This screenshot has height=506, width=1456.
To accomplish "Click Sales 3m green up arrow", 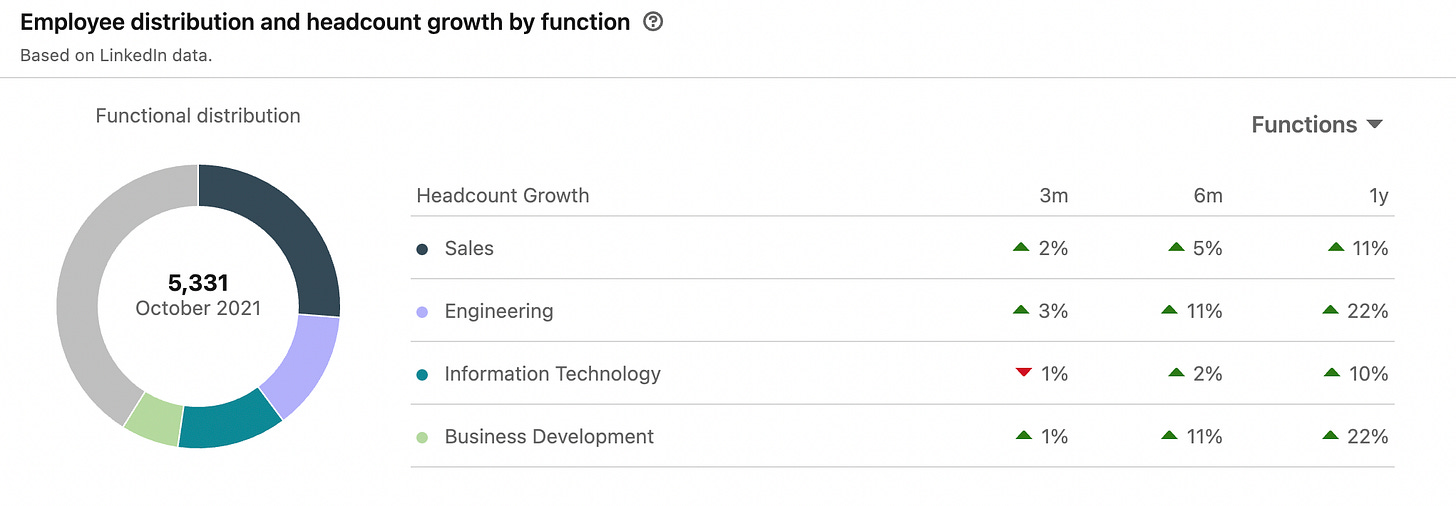I will [x=1021, y=247].
